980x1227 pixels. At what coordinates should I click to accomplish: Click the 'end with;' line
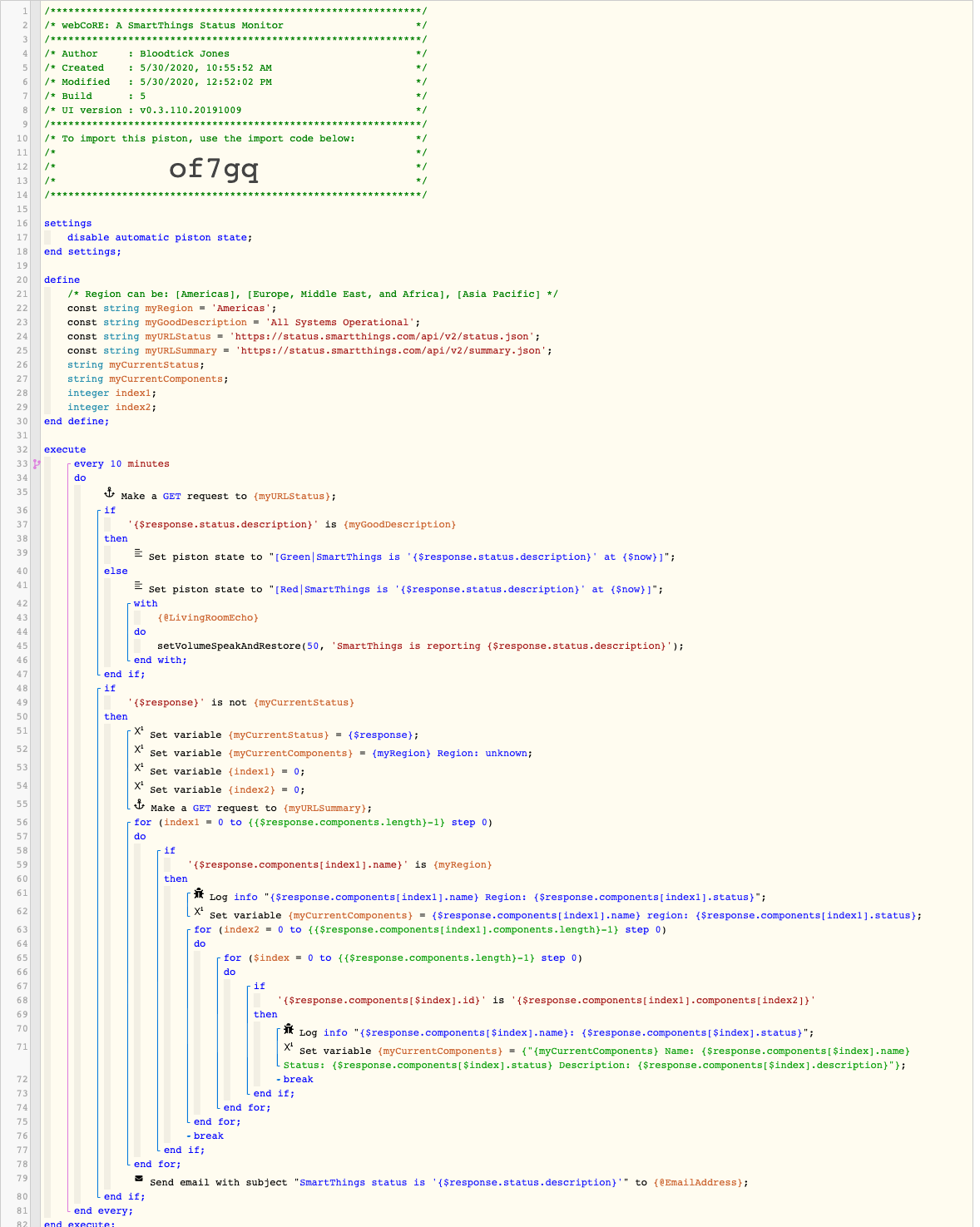coord(161,661)
